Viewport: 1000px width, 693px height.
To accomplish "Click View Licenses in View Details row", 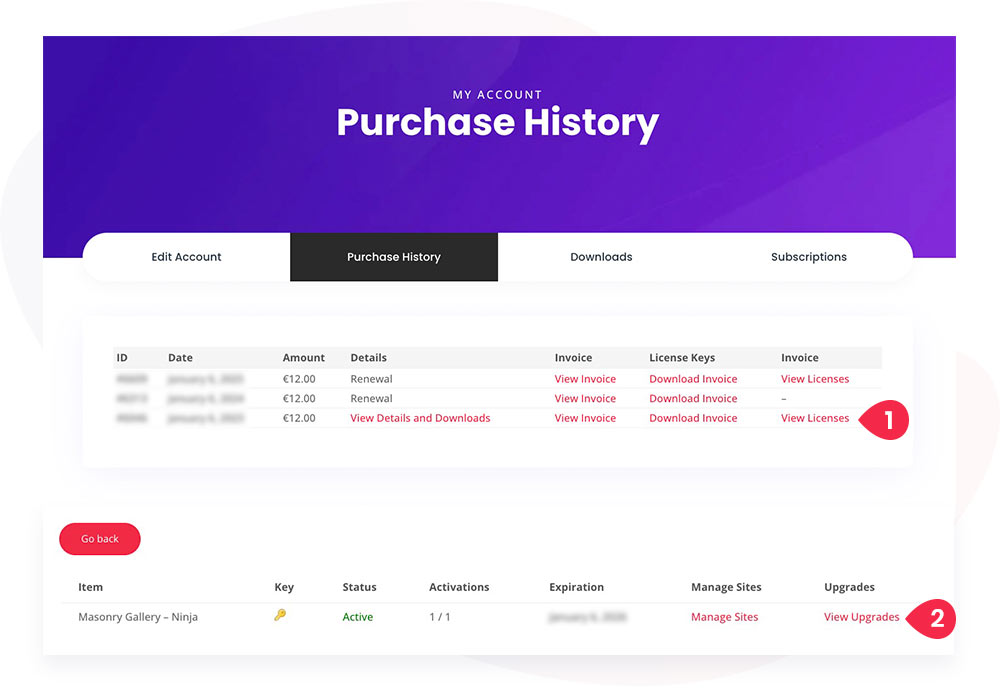I will (815, 418).
